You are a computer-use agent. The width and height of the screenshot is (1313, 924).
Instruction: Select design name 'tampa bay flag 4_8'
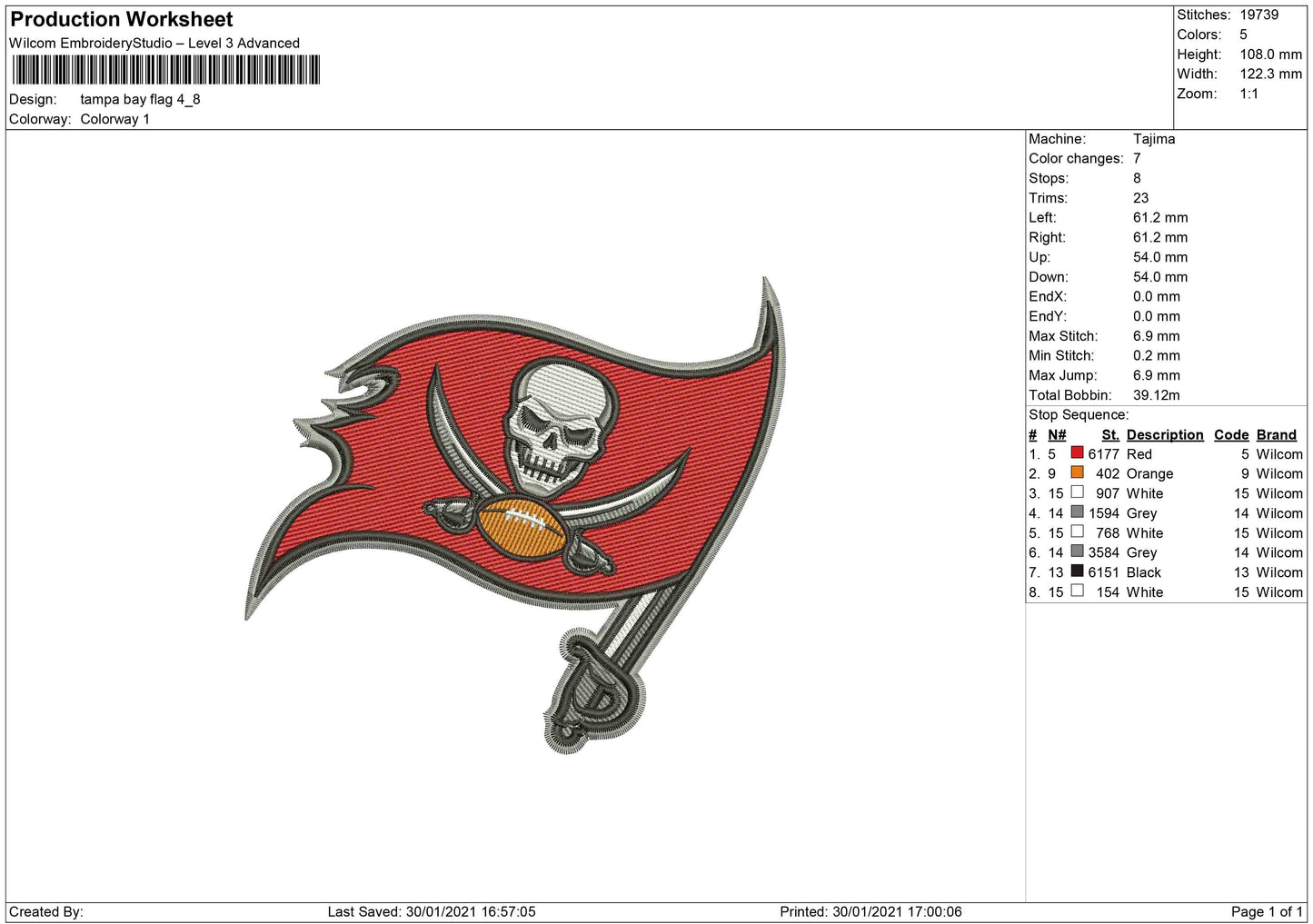(140, 99)
